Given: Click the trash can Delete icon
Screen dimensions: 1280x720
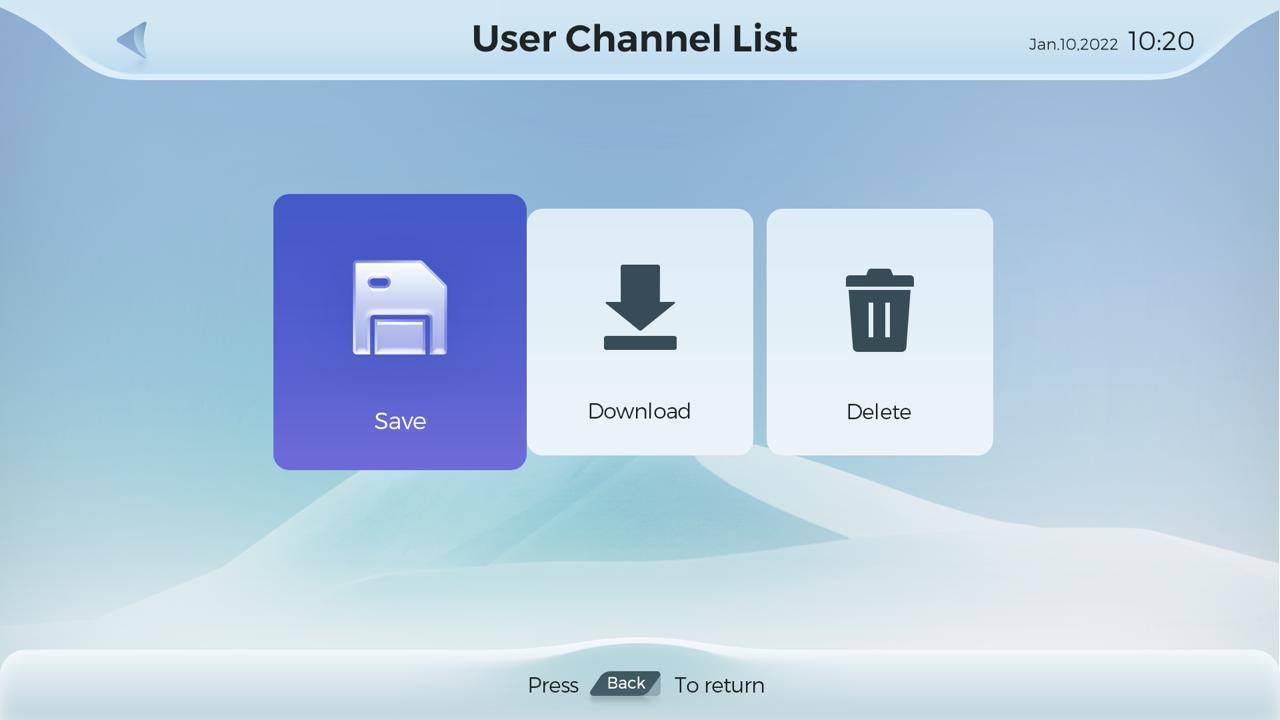Looking at the screenshot, I should [x=879, y=310].
